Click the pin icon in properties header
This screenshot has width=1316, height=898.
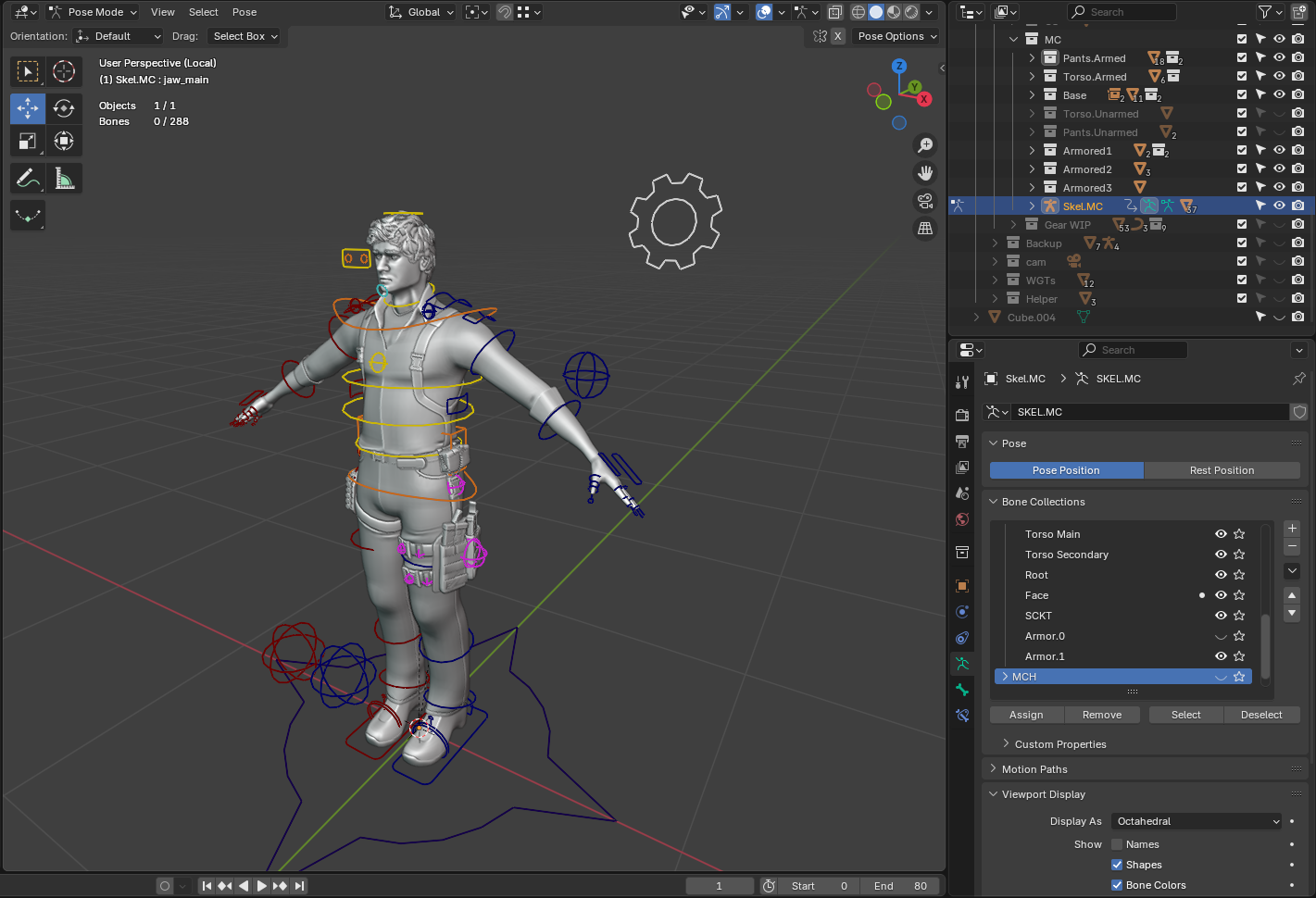pyautogui.click(x=1298, y=379)
